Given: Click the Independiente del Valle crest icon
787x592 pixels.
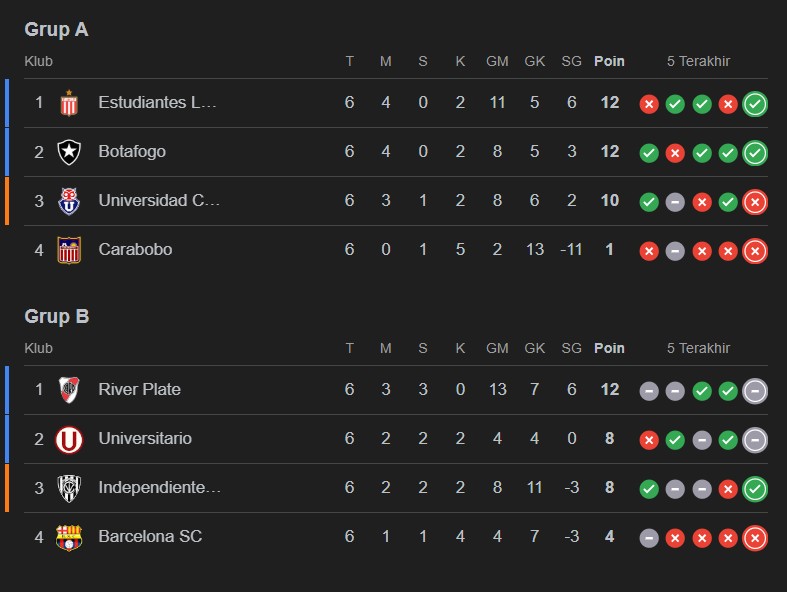Looking at the screenshot, I should [68, 488].
